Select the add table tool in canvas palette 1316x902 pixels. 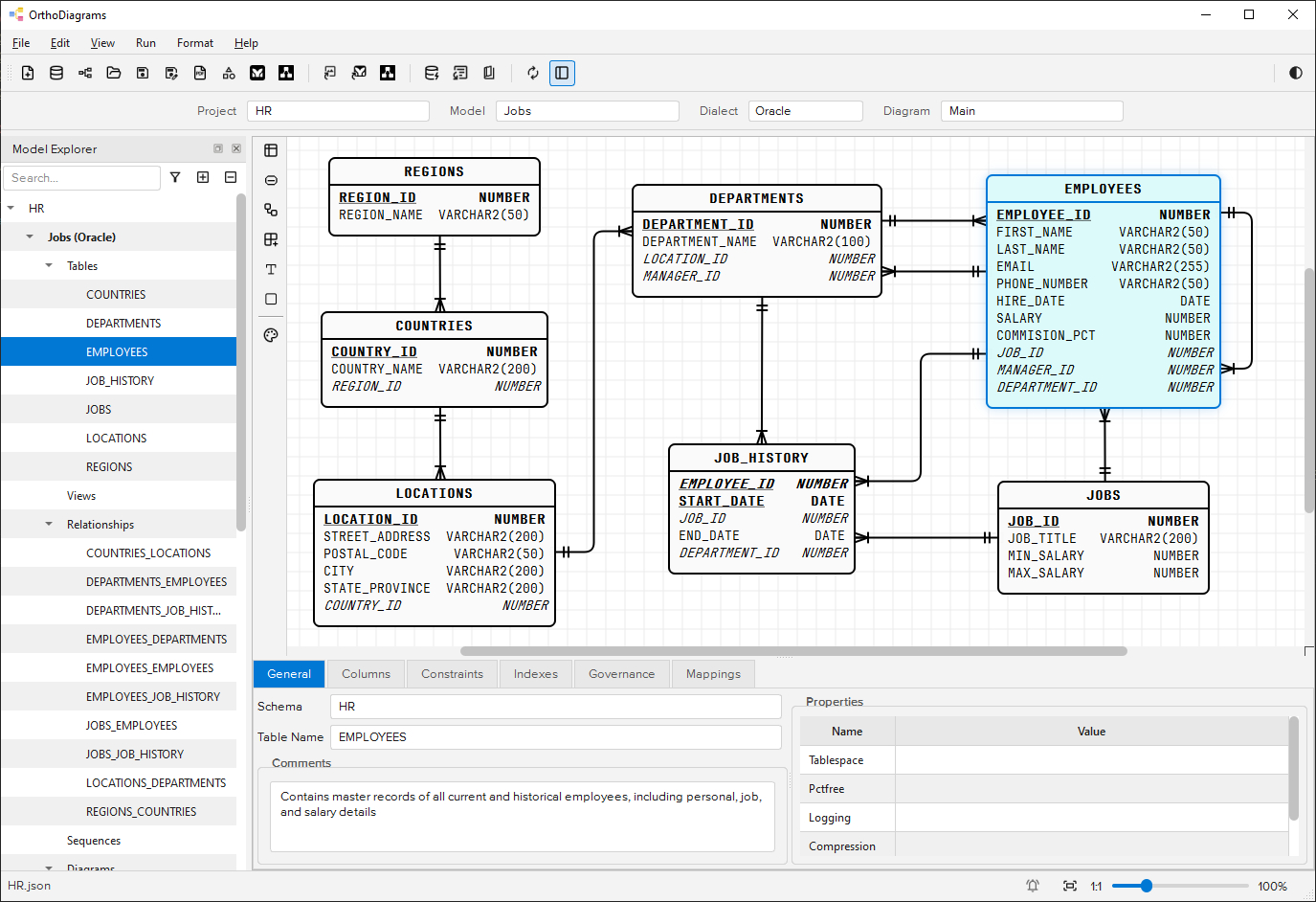(x=271, y=150)
